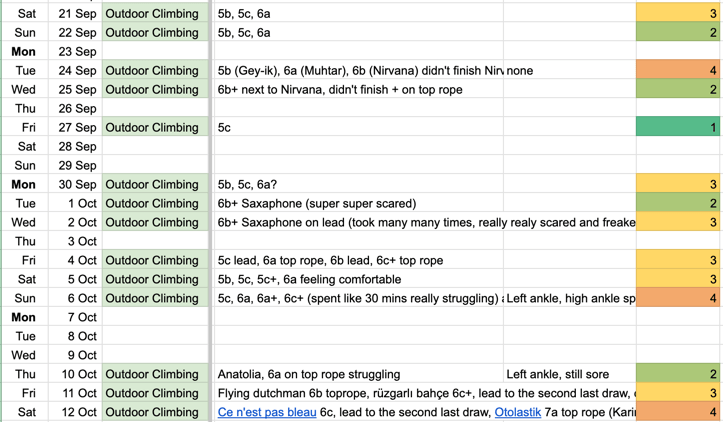Select the "7 Oct" date cell

click(77, 317)
